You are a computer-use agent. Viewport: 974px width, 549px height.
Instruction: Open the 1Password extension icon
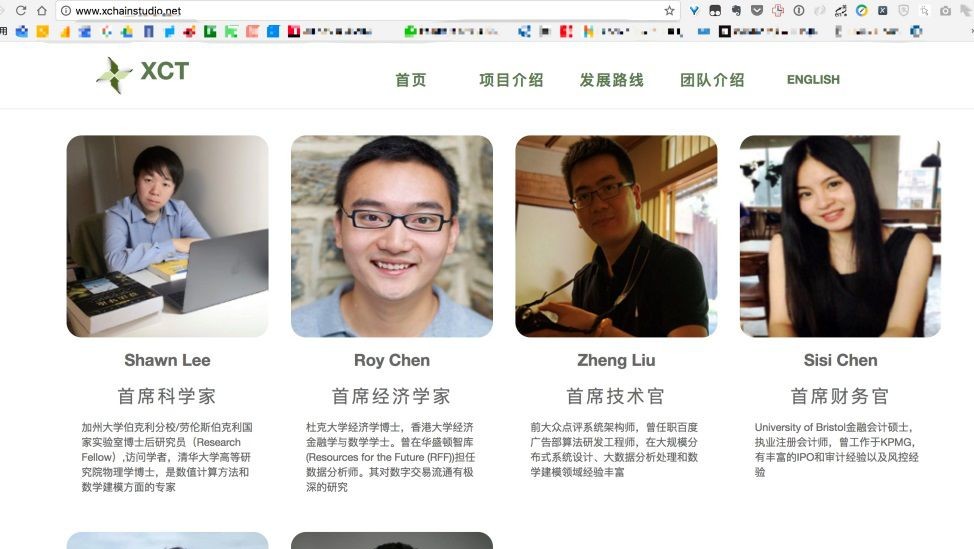[799, 11]
